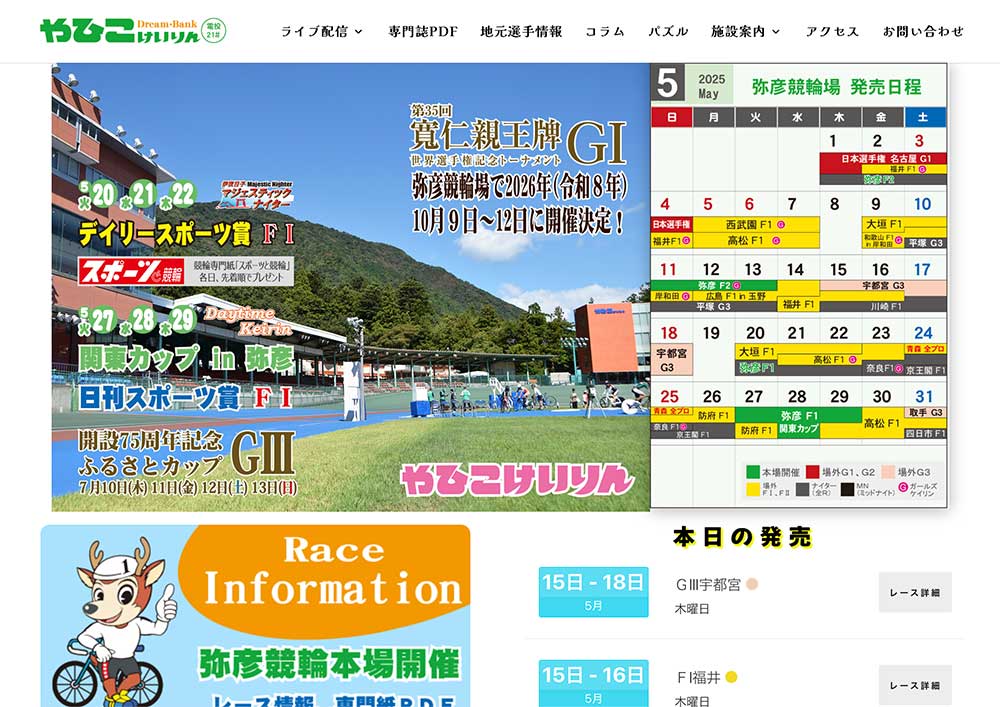Click the デイリースポーツ賞 FI banner text
The height and width of the screenshot is (707, 1000).
pos(186,234)
